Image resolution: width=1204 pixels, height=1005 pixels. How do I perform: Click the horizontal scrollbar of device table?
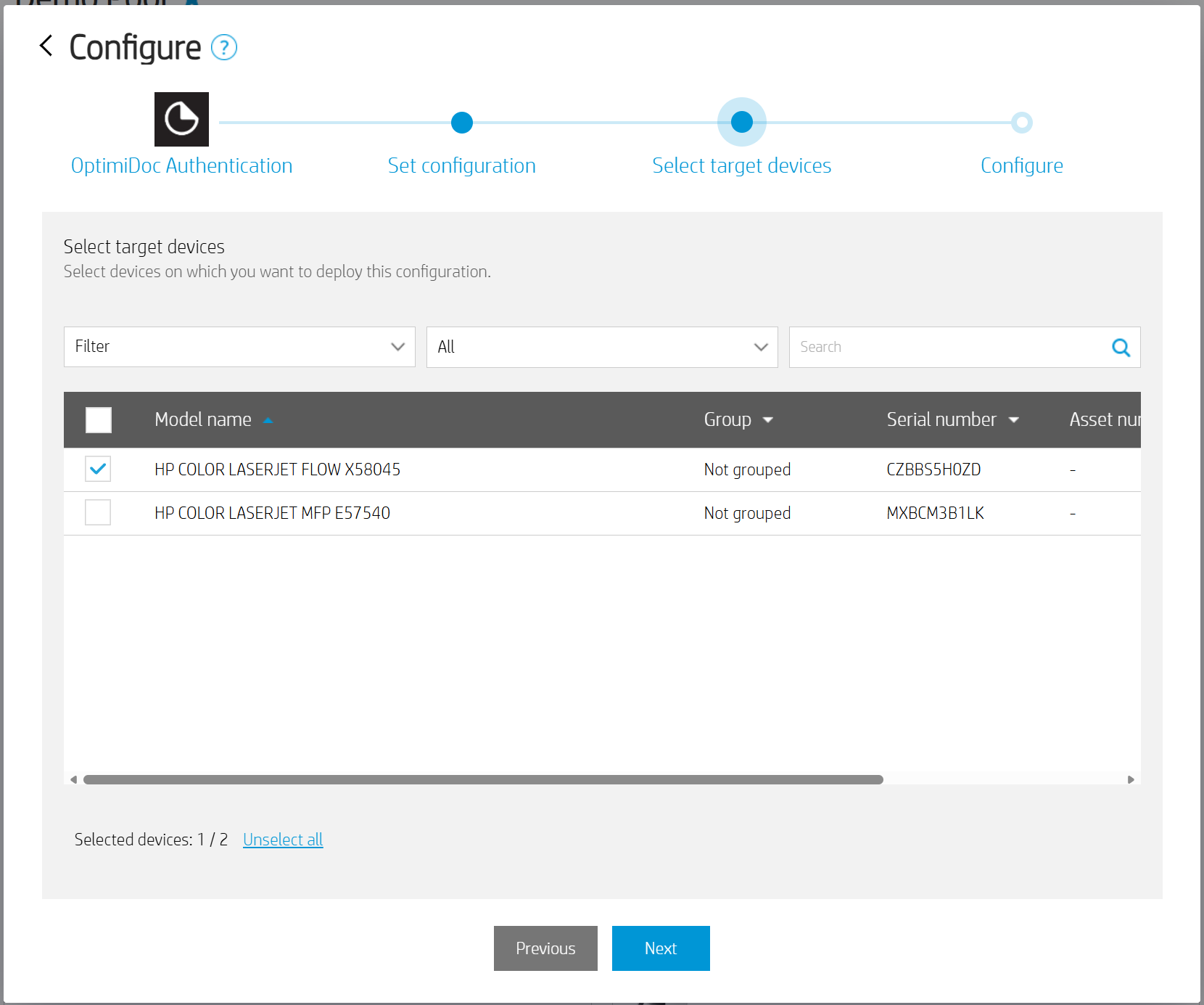[x=483, y=779]
